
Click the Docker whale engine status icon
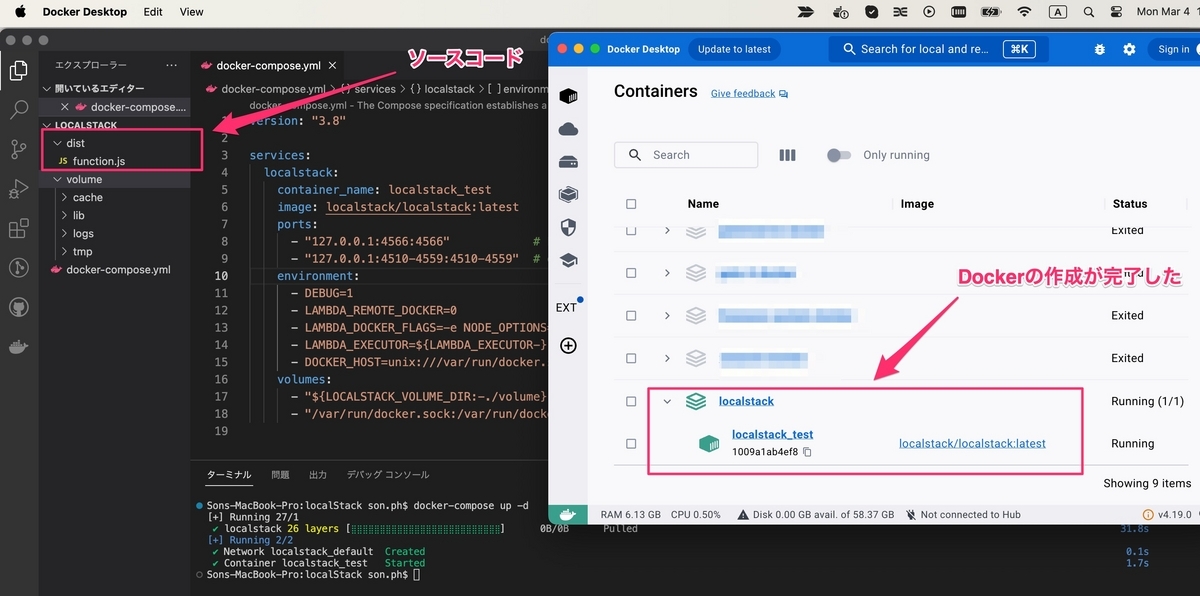[x=567, y=514]
